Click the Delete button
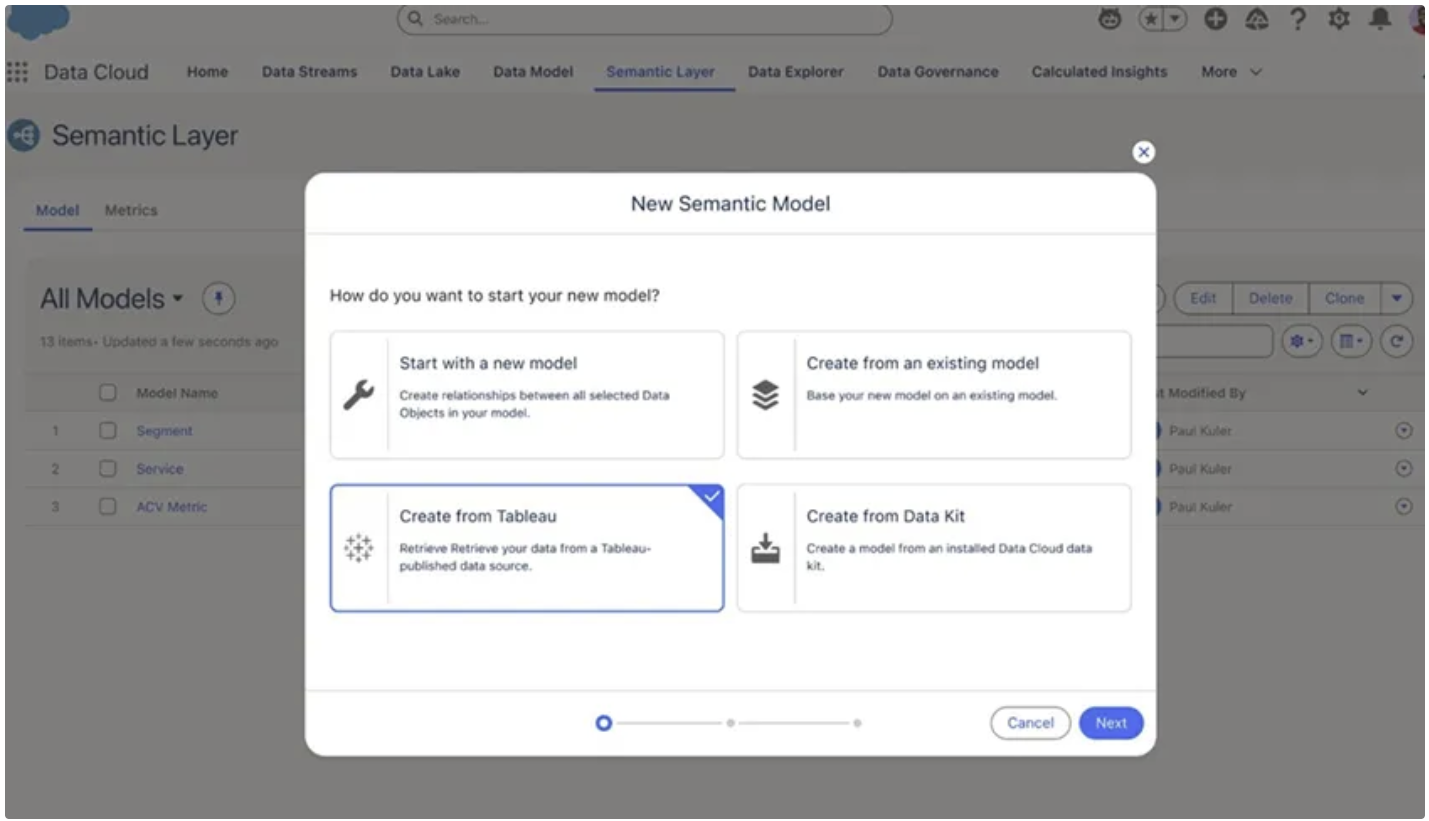 pyautogui.click(x=1270, y=298)
